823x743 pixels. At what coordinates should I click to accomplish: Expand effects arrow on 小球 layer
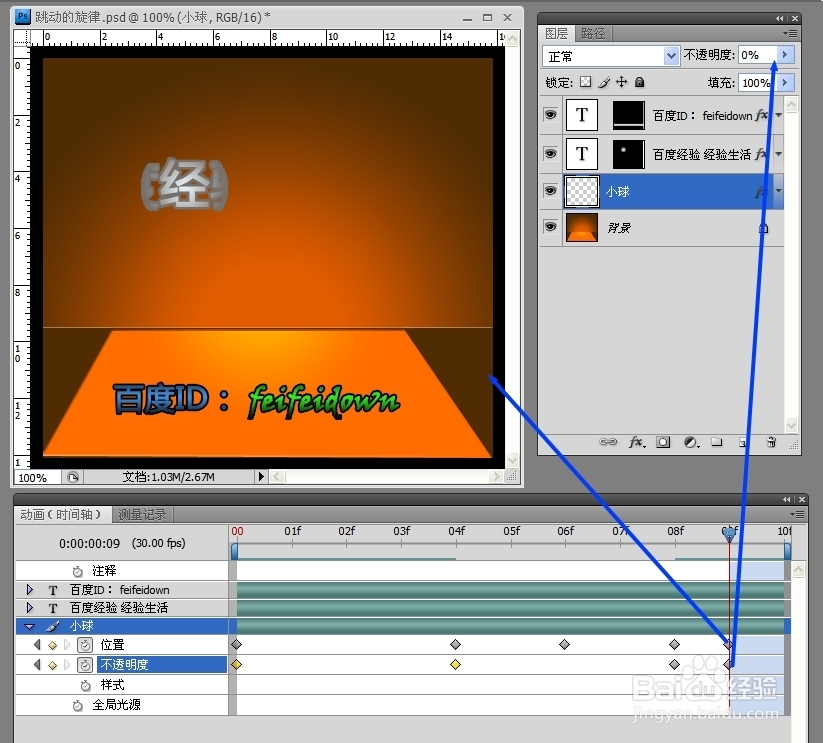point(778,191)
